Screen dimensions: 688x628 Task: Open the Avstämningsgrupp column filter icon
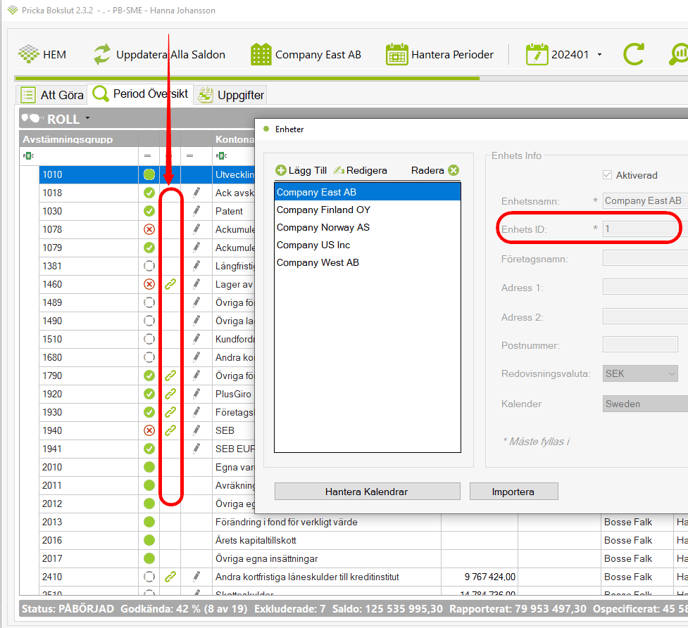(29, 156)
